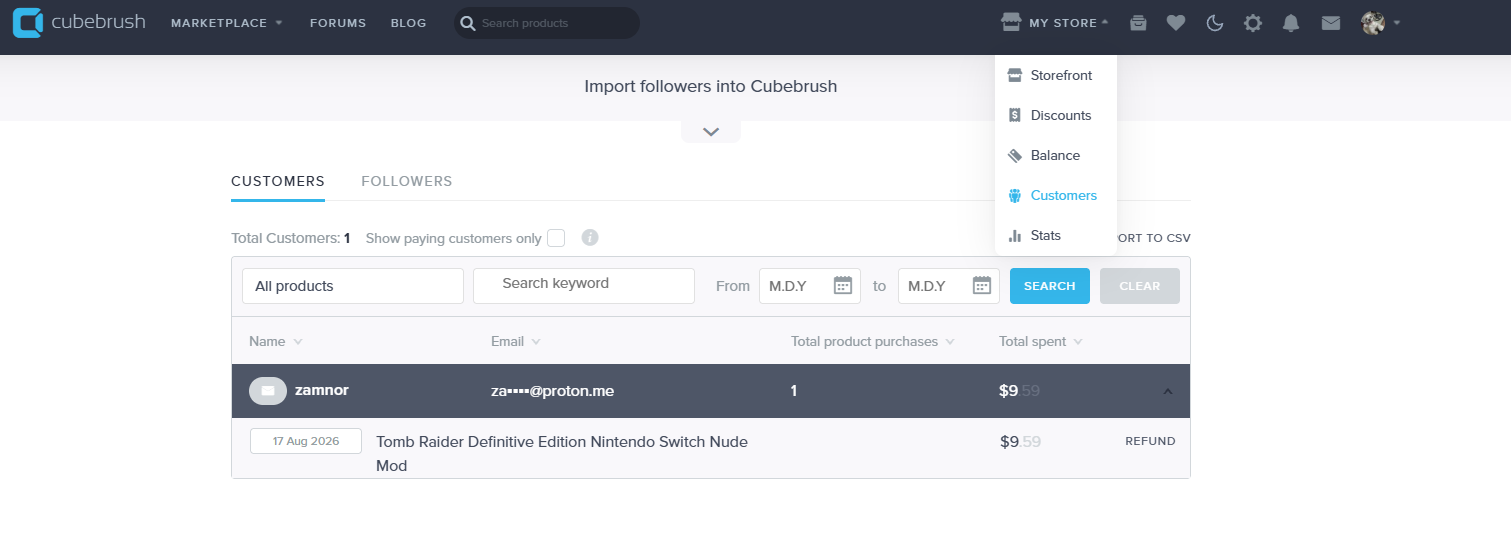1511x552 pixels.
Task: Toggle dark mode moon icon
Action: (1215, 23)
